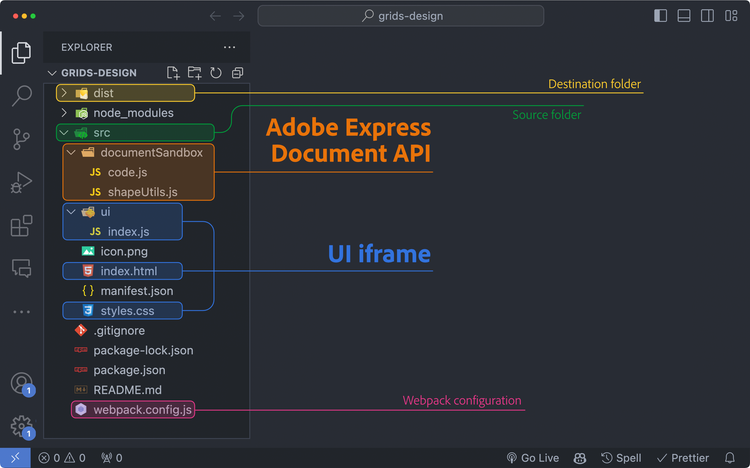
Task: Click Prettier in the status bar
Action: (x=682, y=458)
